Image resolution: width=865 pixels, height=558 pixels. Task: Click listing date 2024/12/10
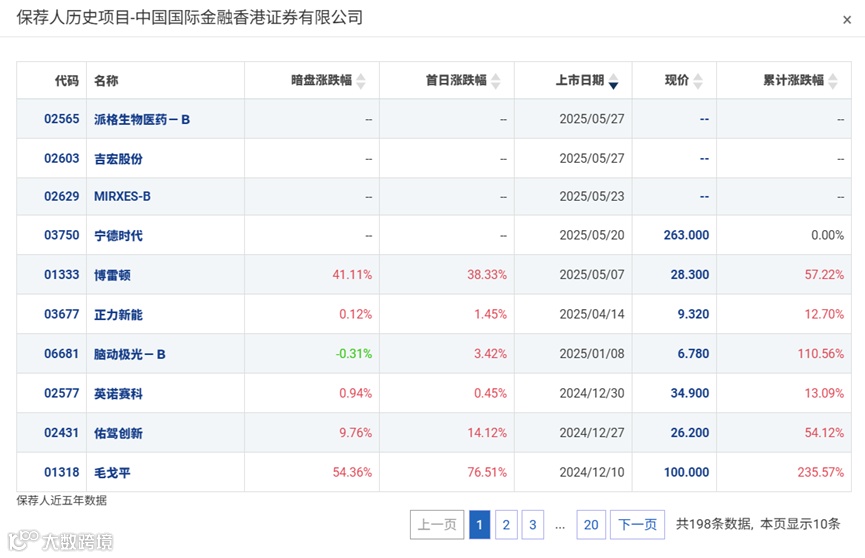pyautogui.click(x=592, y=472)
